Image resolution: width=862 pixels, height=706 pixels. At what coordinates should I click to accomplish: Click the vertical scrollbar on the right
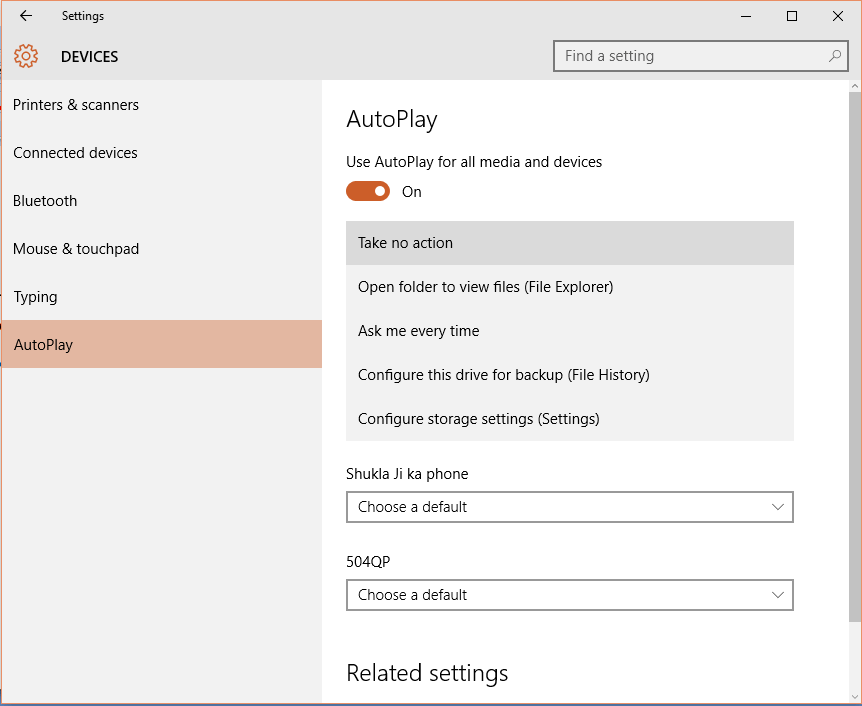pos(854,350)
